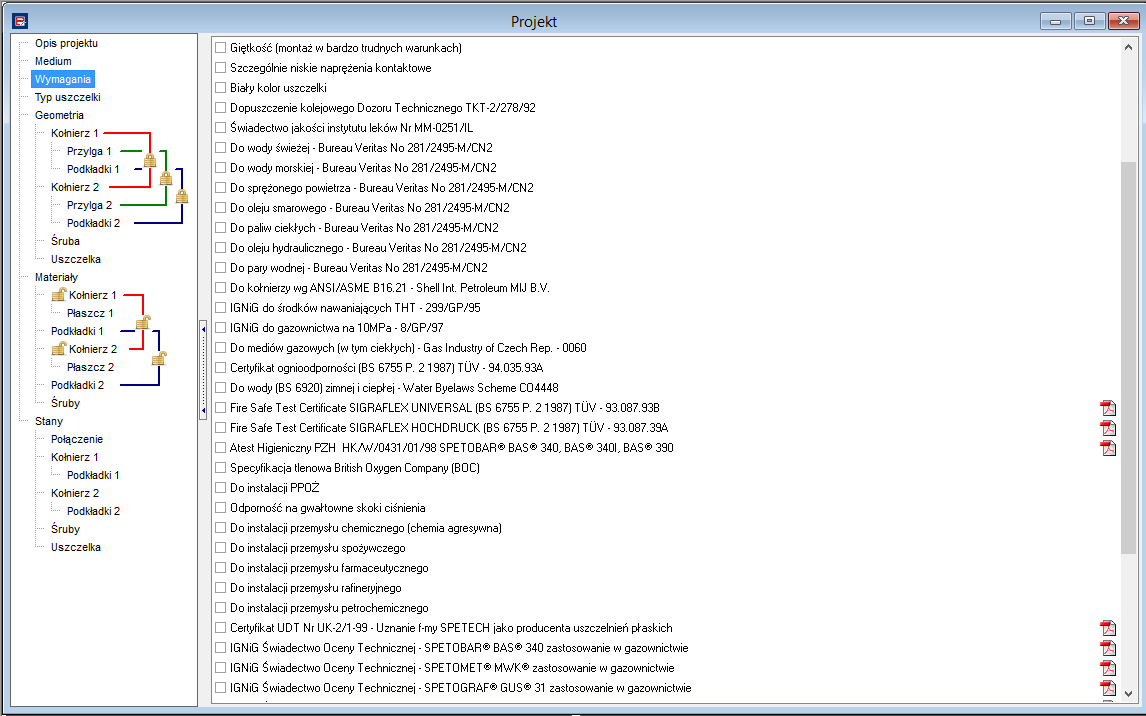Open PDF for Certyfikat UDT Nr UK-2/1-99
Screen dimensions: 1146x716
click(x=1108, y=628)
